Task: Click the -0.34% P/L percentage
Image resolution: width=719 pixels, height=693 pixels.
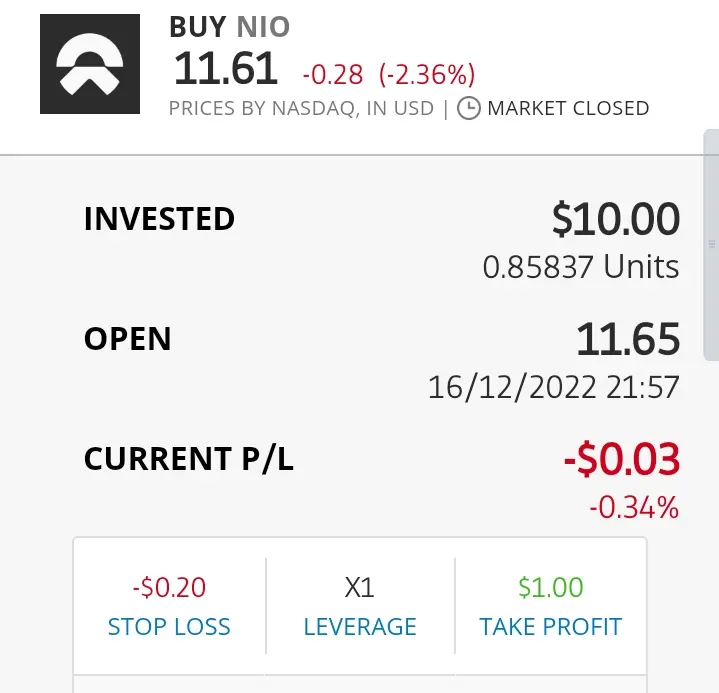Action: click(x=634, y=508)
